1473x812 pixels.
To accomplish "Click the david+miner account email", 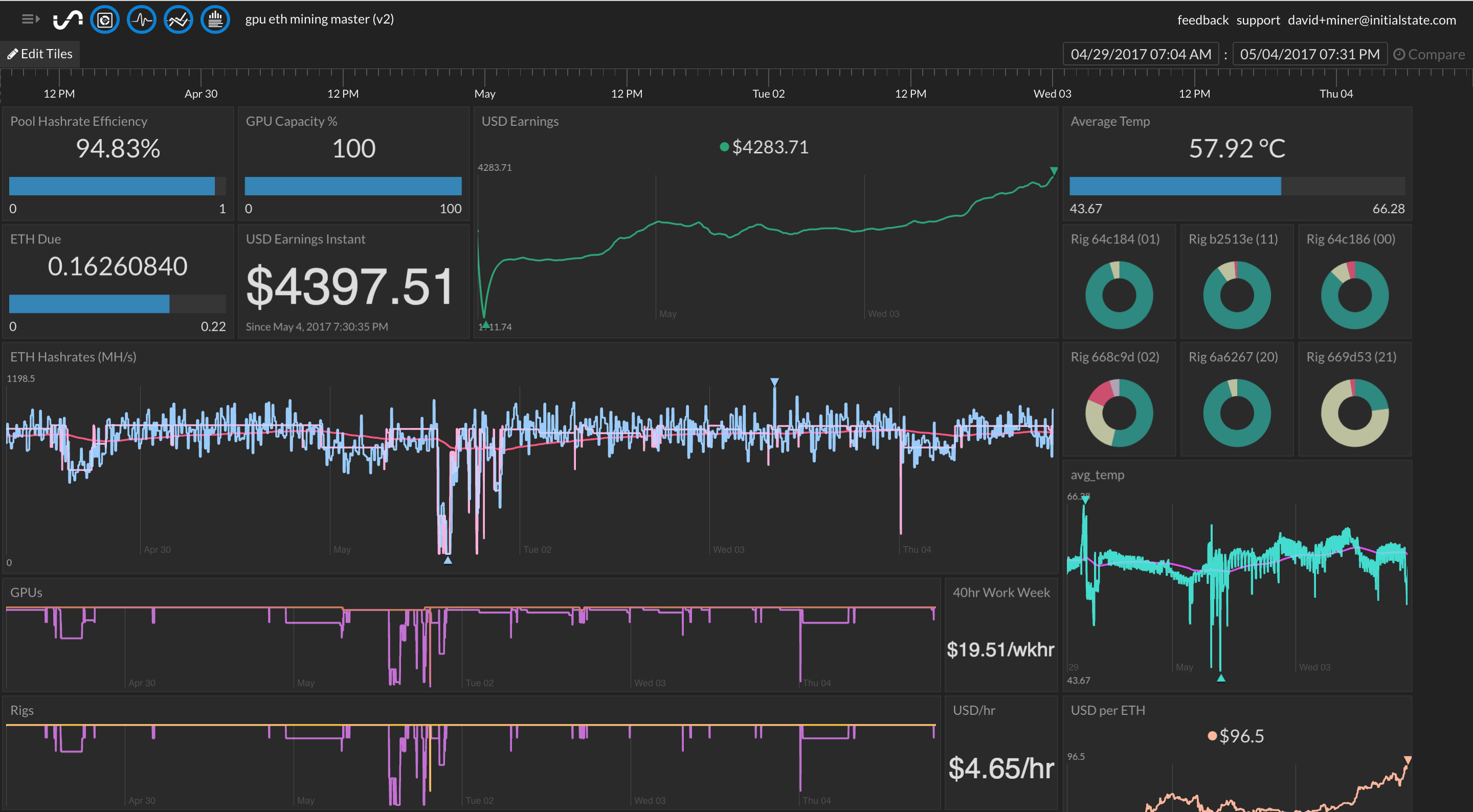I will 1372,19.
